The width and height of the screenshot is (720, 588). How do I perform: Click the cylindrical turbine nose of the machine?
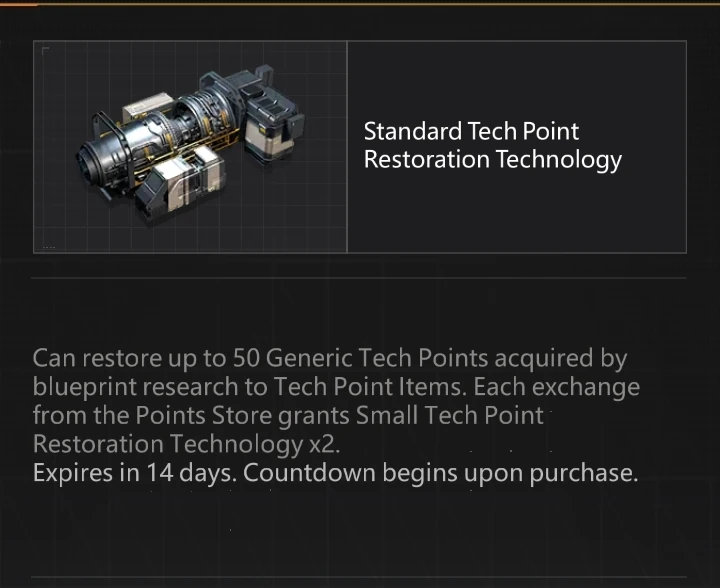click(101, 158)
